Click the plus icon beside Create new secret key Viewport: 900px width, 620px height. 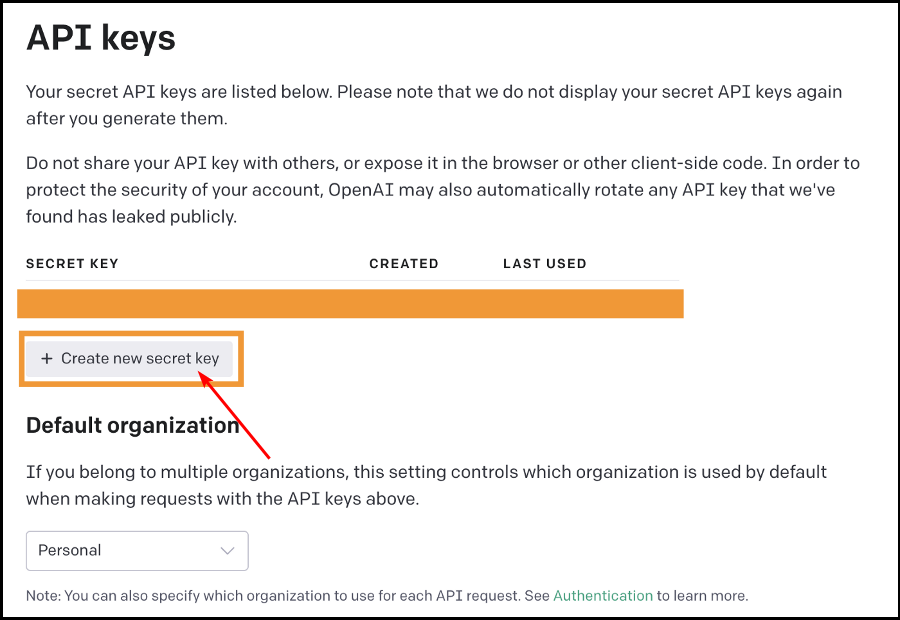[x=46, y=359]
